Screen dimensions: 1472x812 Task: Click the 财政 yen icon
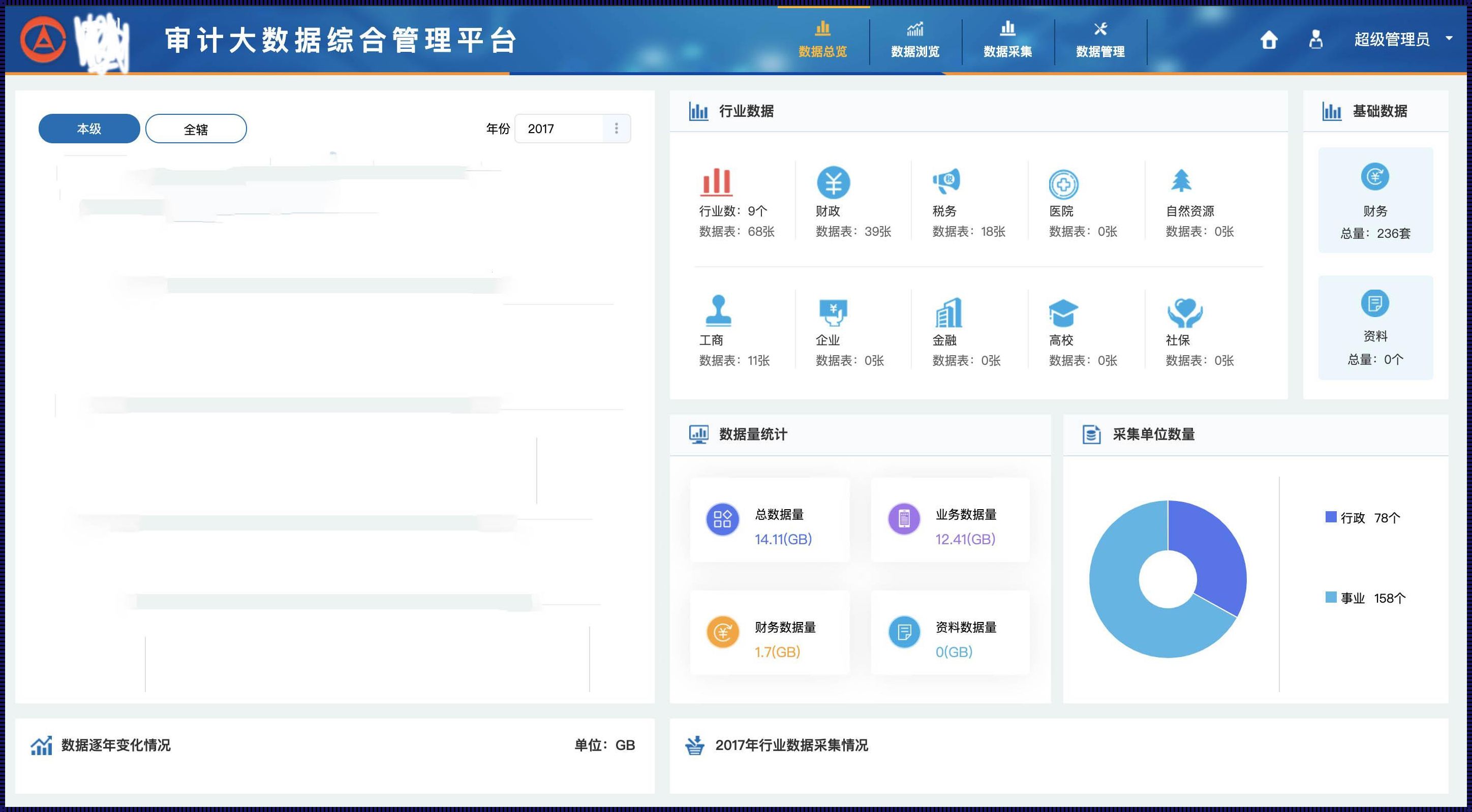(833, 183)
